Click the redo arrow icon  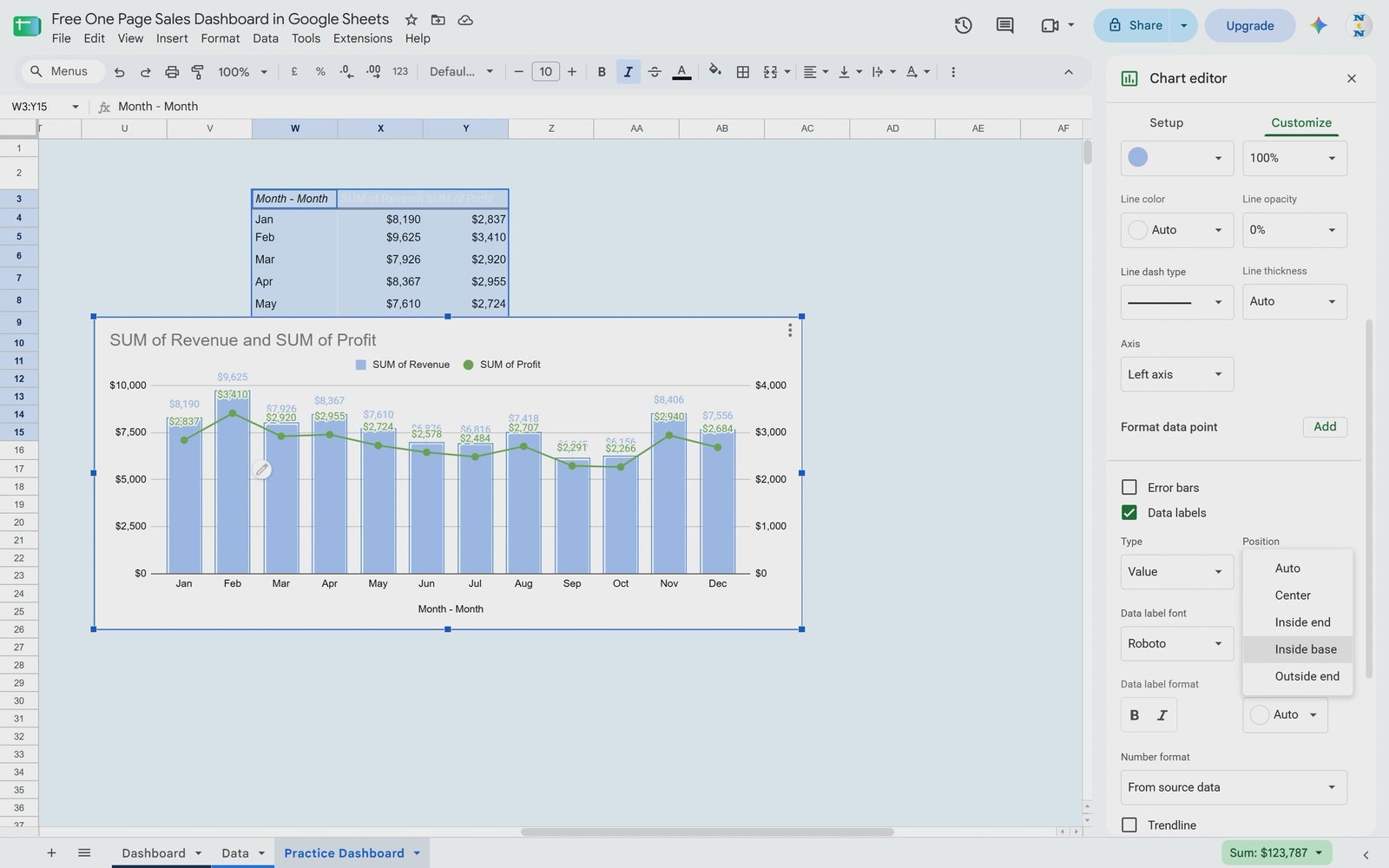[x=146, y=72]
